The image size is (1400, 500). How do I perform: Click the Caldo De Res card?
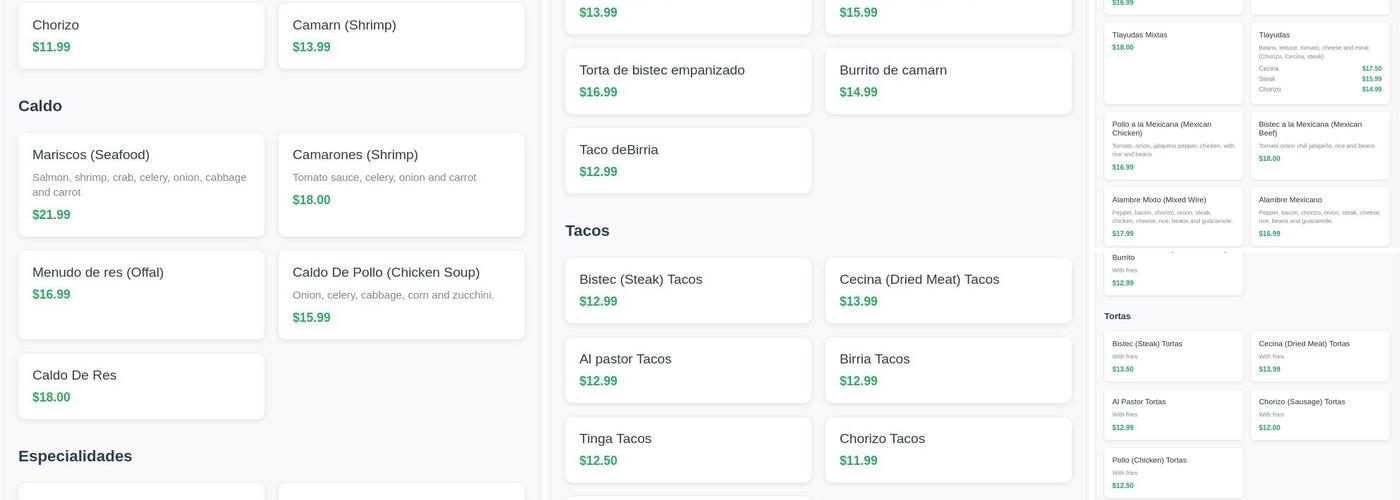click(141, 386)
